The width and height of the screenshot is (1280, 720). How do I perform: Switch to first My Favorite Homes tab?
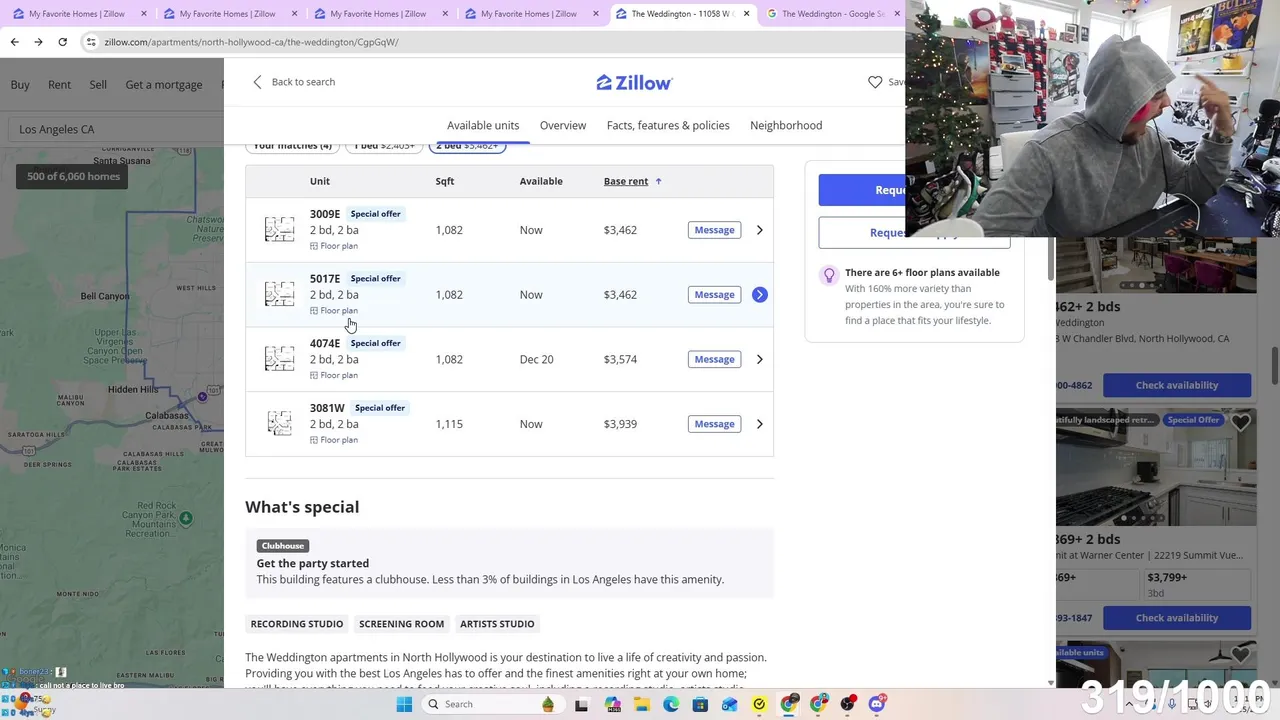[77, 14]
